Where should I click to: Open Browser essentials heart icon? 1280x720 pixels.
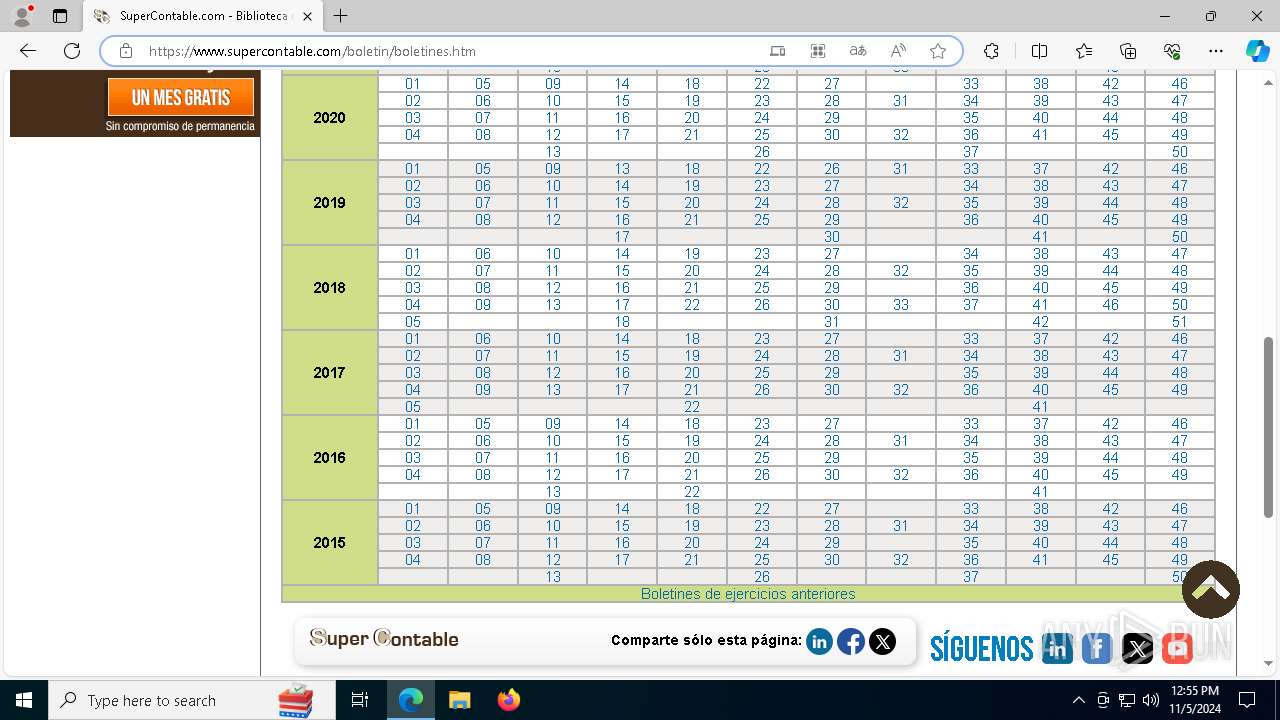click(1172, 51)
